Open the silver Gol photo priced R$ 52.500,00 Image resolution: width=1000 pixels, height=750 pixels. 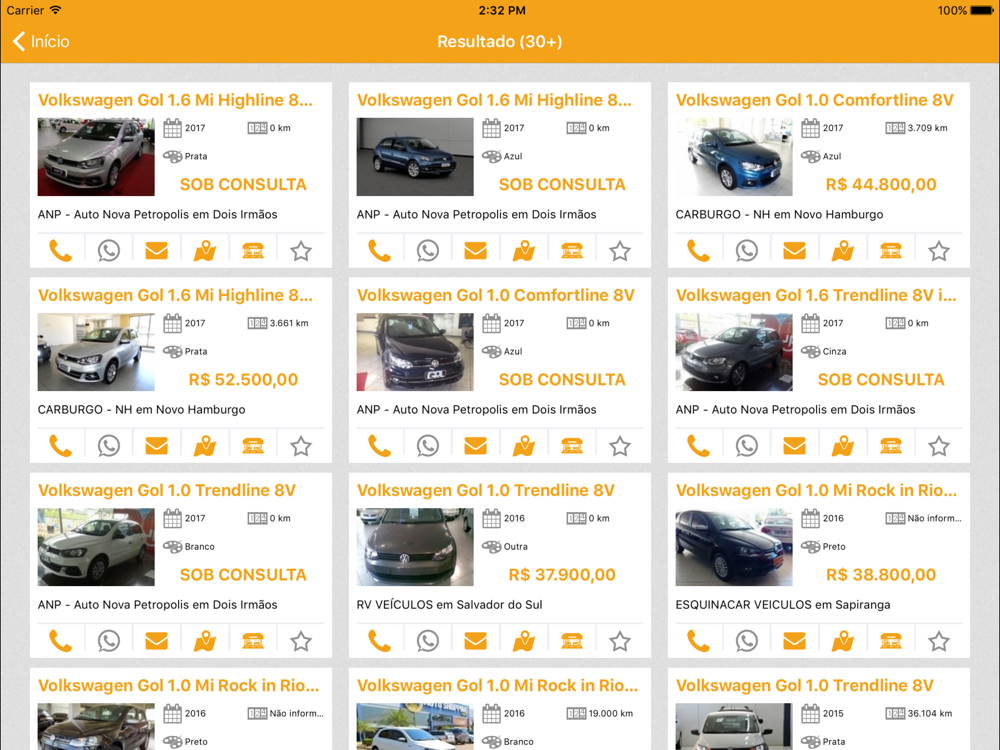[x=96, y=352]
